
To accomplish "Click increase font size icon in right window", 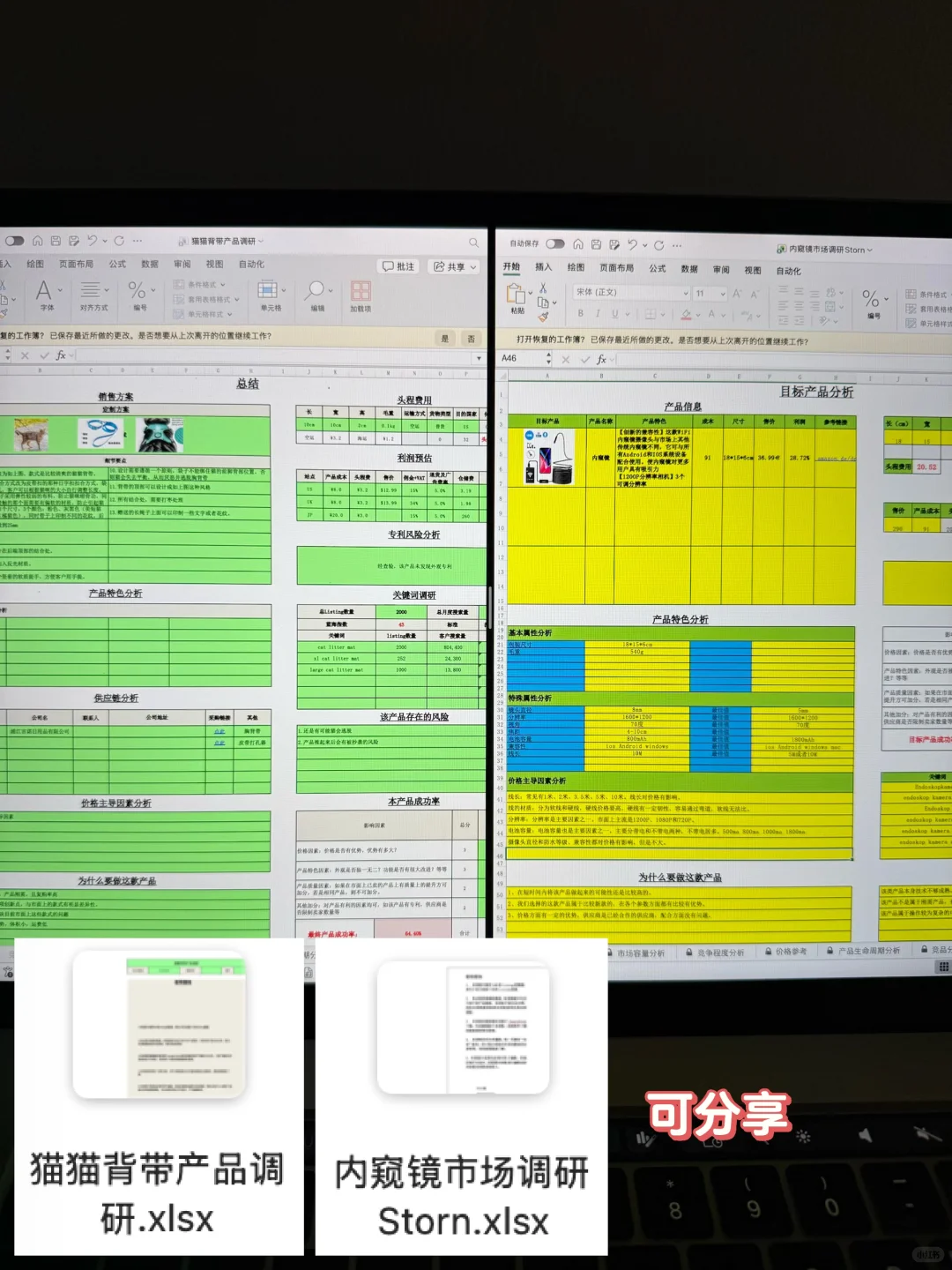I will click(x=737, y=294).
